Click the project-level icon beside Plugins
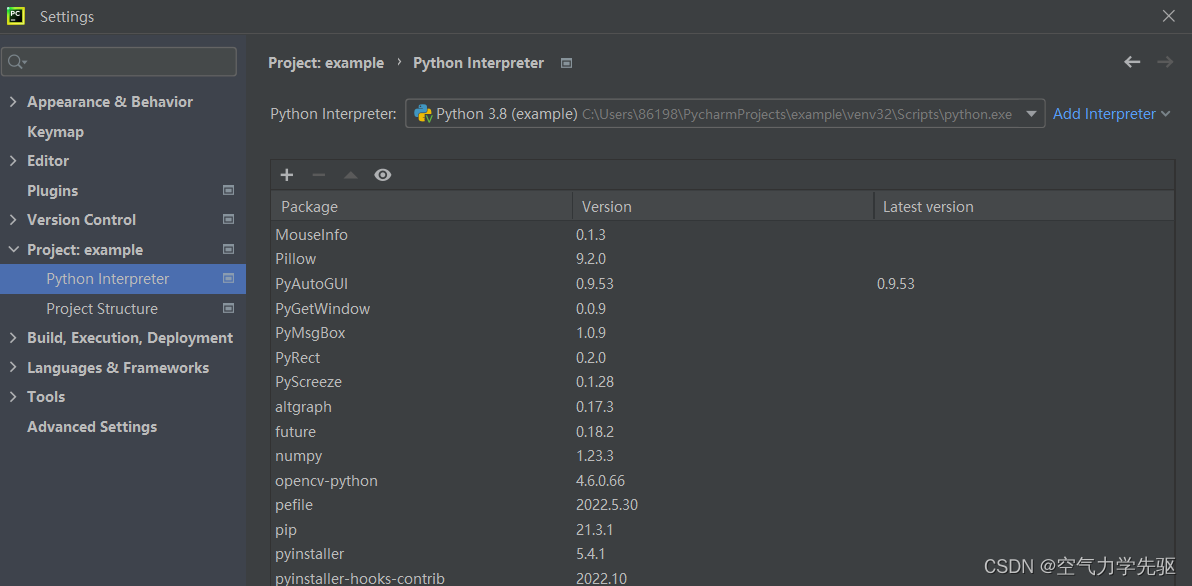The image size is (1192, 586). tap(228, 190)
